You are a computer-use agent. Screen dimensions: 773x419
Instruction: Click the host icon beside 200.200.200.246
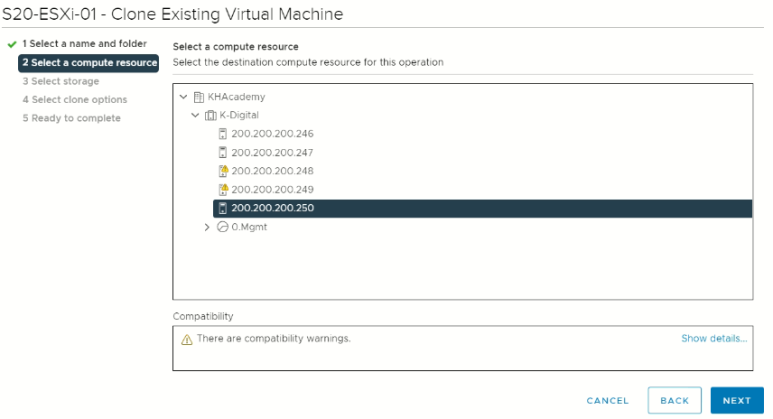223,134
